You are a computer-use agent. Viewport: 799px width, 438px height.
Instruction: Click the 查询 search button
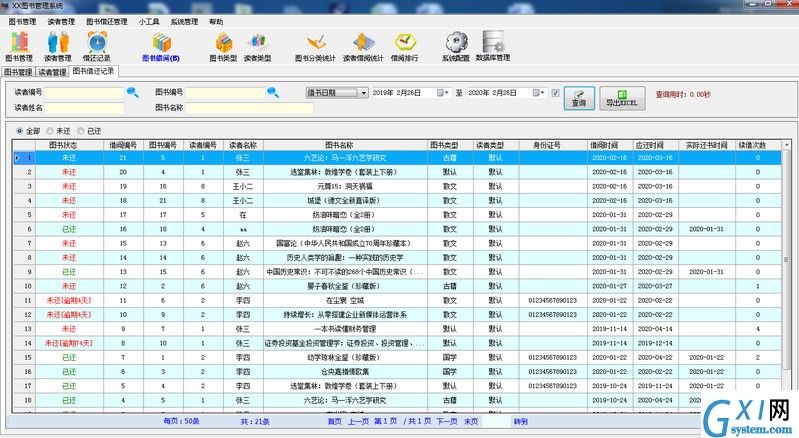pyautogui.click(x=579, y=98)
